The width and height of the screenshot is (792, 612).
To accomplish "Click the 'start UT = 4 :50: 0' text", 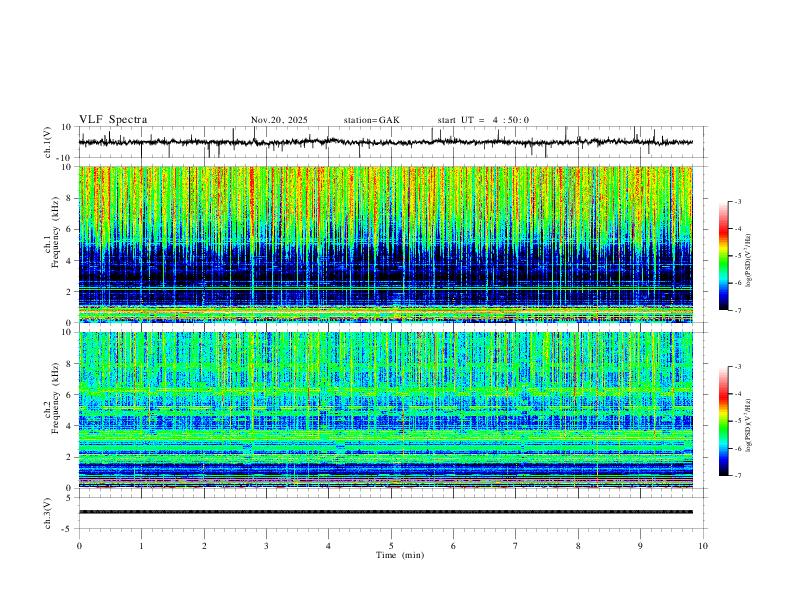I will click(x=483, y=120).
